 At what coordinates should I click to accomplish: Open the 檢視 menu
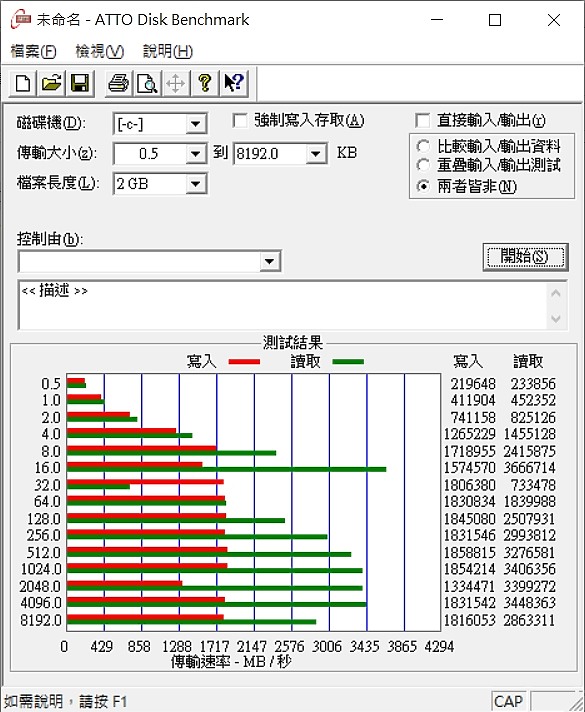point(99,51)
